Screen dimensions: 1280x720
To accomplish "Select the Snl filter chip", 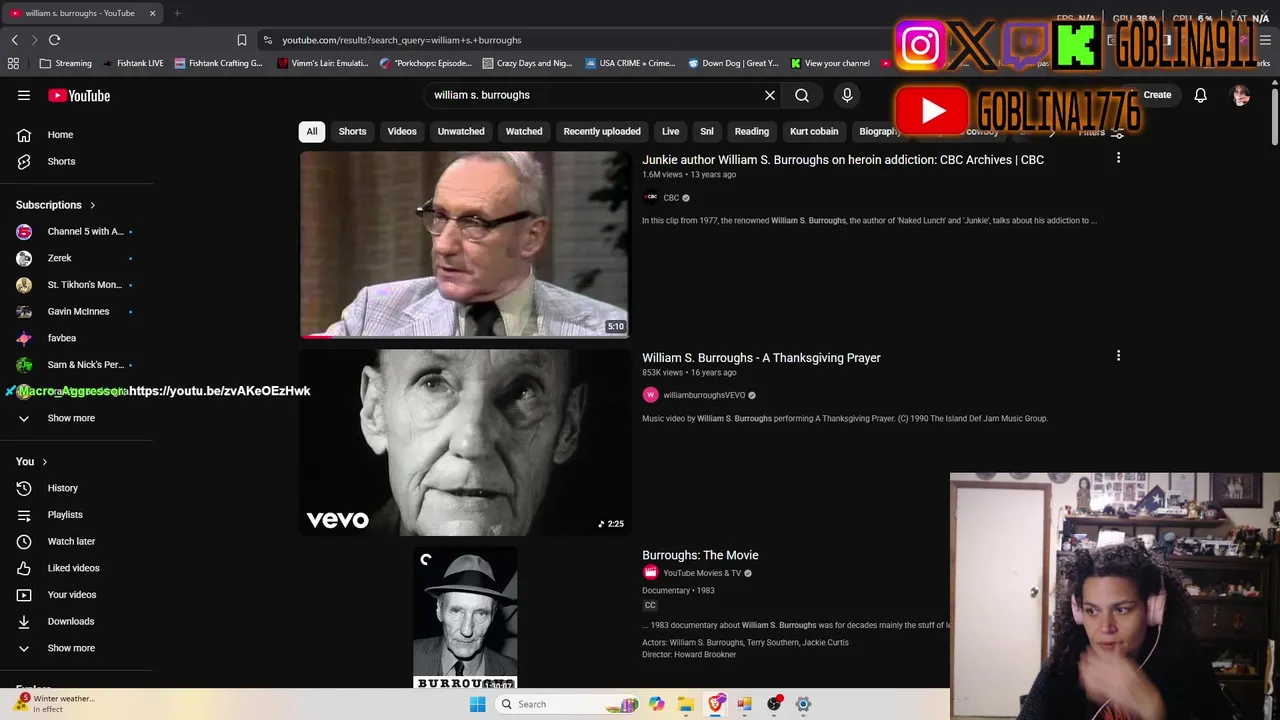I will 707,131.
